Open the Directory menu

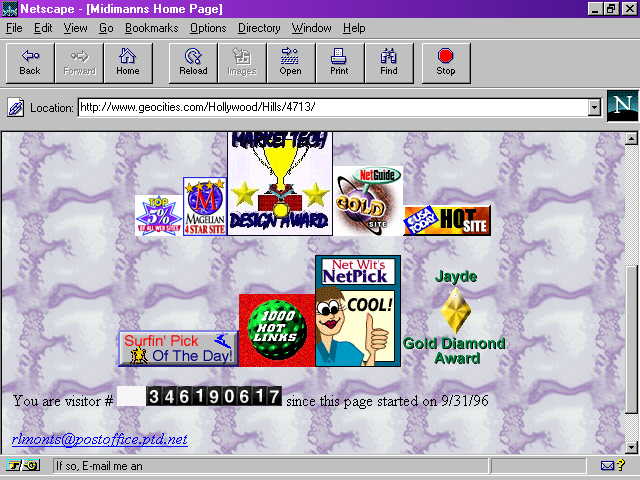point(259,28)
